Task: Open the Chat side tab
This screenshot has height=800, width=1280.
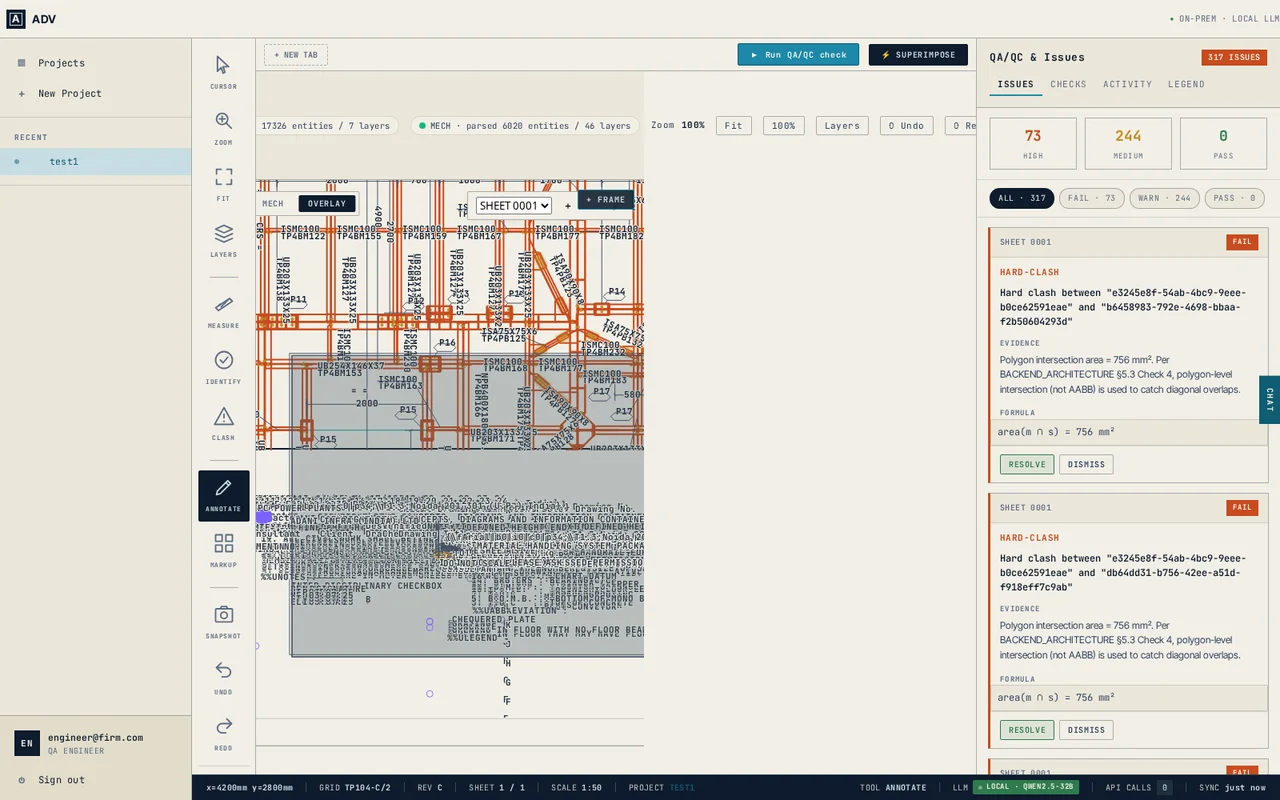Action: (x=1269, y=400)
